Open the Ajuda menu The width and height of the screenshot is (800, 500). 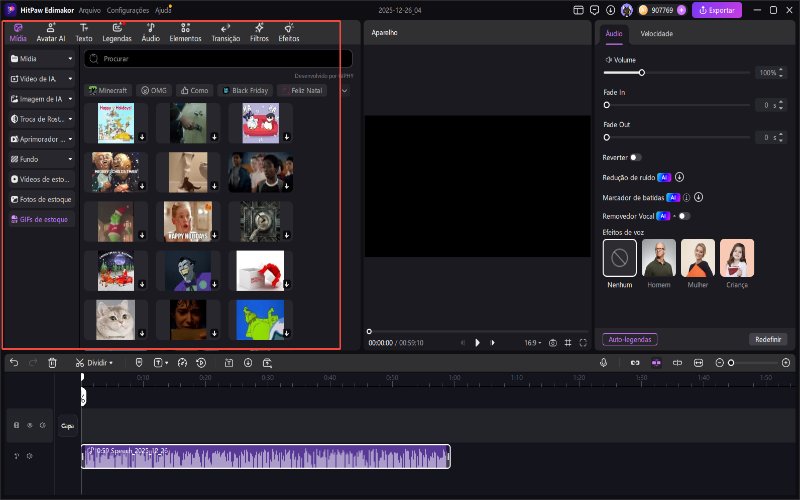click(x=163, y=10)
